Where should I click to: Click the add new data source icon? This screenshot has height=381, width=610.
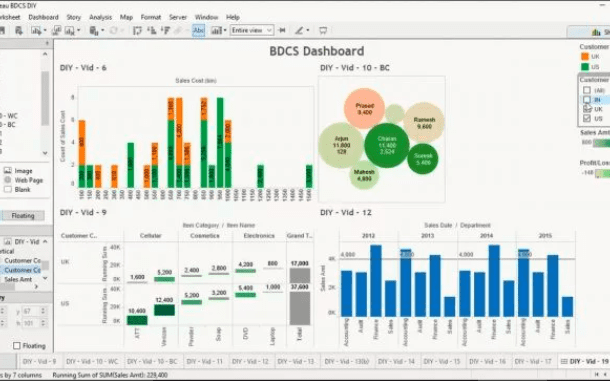tap(19, 30)
